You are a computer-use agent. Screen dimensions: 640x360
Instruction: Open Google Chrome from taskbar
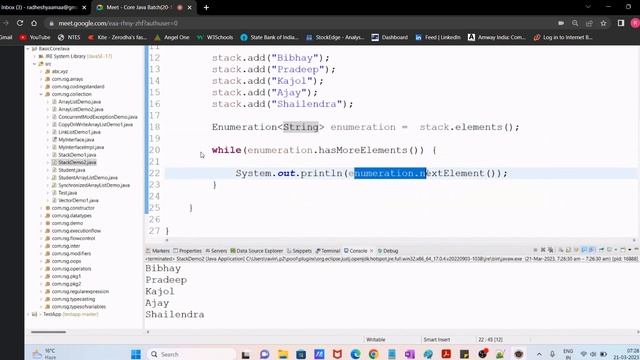click(373, 354)
